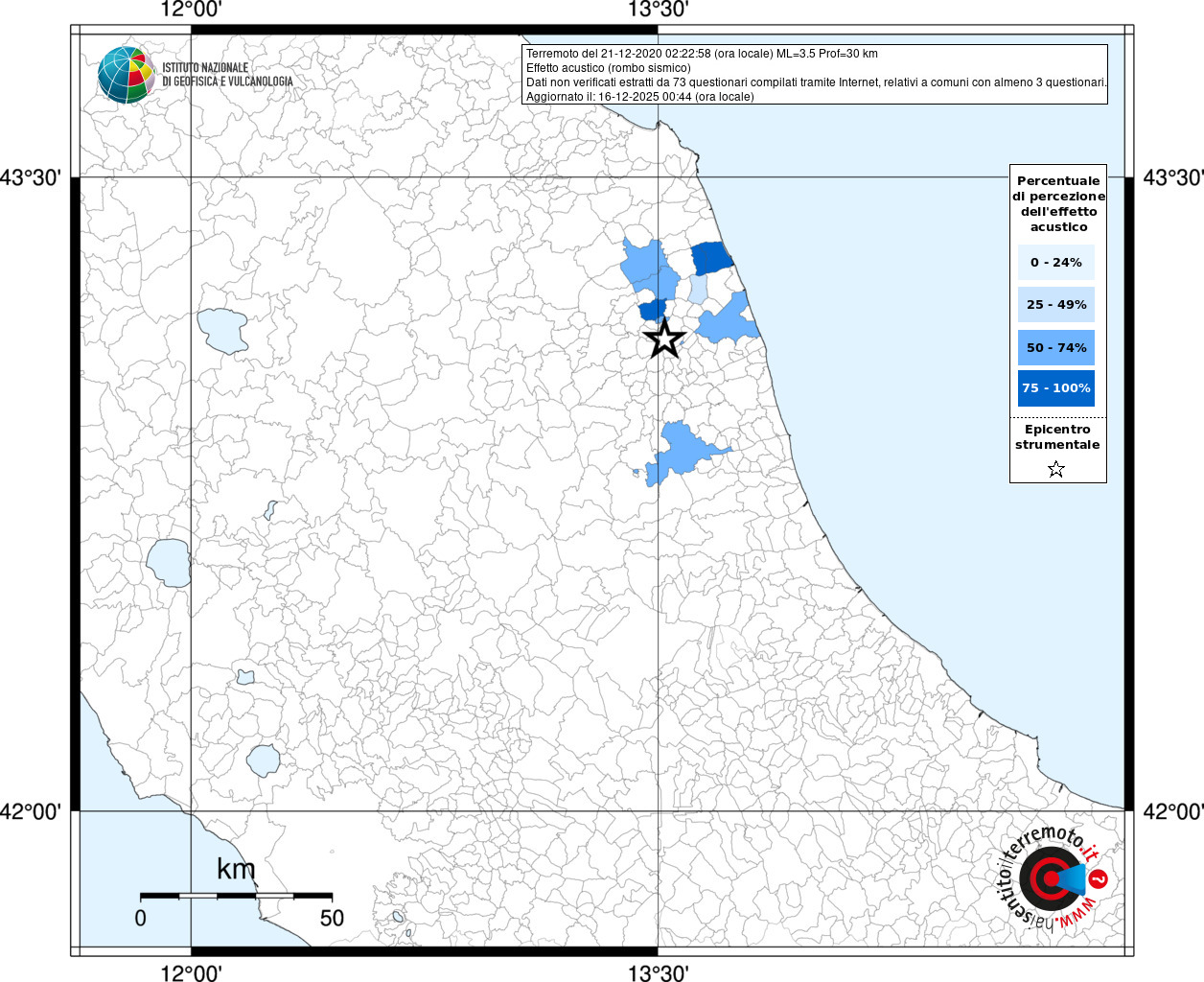Click the dark blue coastal municipality
Screen dimensions: 1204x982
(711, 258)
